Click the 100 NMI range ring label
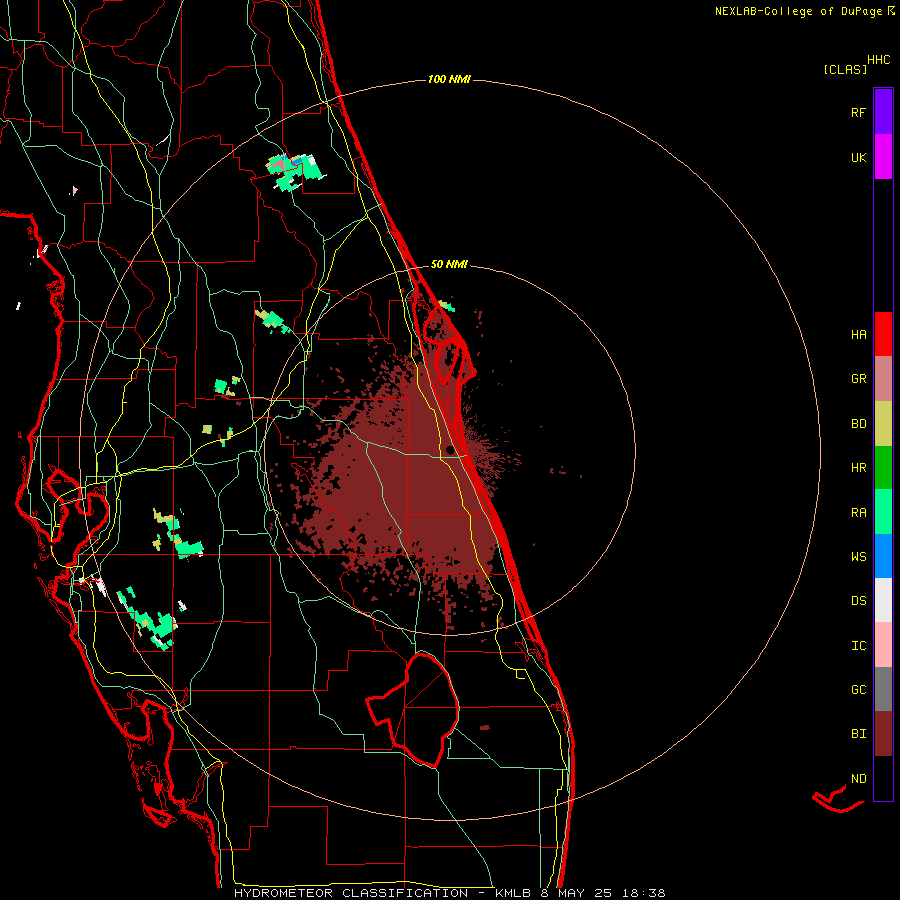This screenshot has width=900, height=900. (x=449, y=79)
